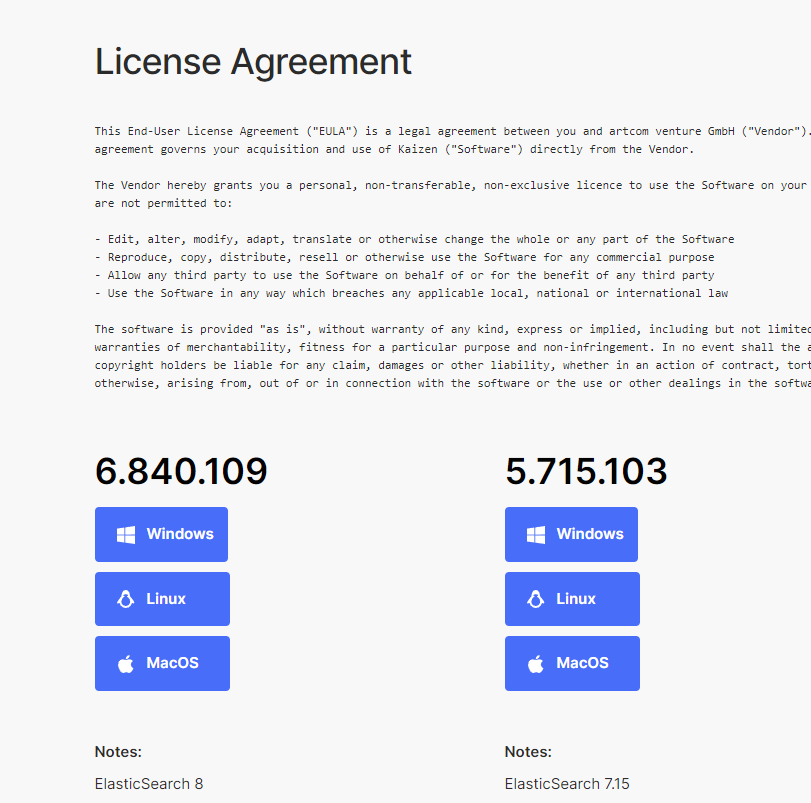Click the Windows logo icon under version 5.715.103
811x803 pixels.
536,535
